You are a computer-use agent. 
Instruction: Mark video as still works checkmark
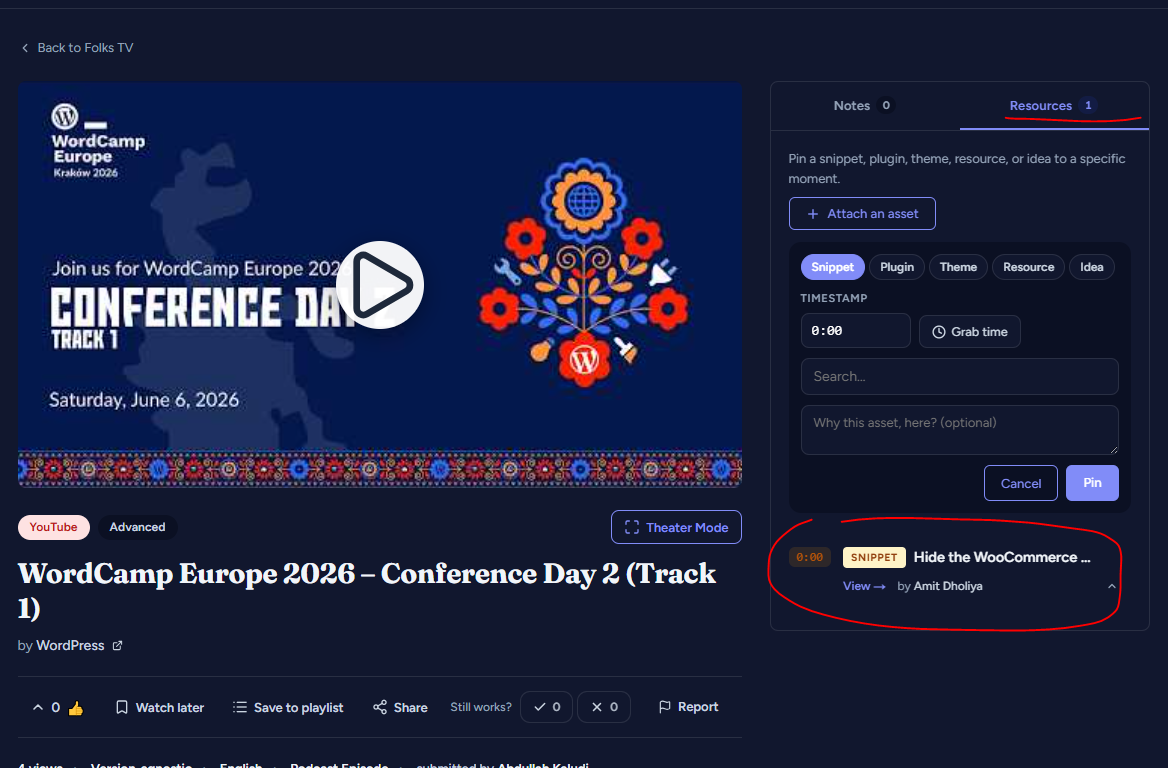tap(546, 707)
